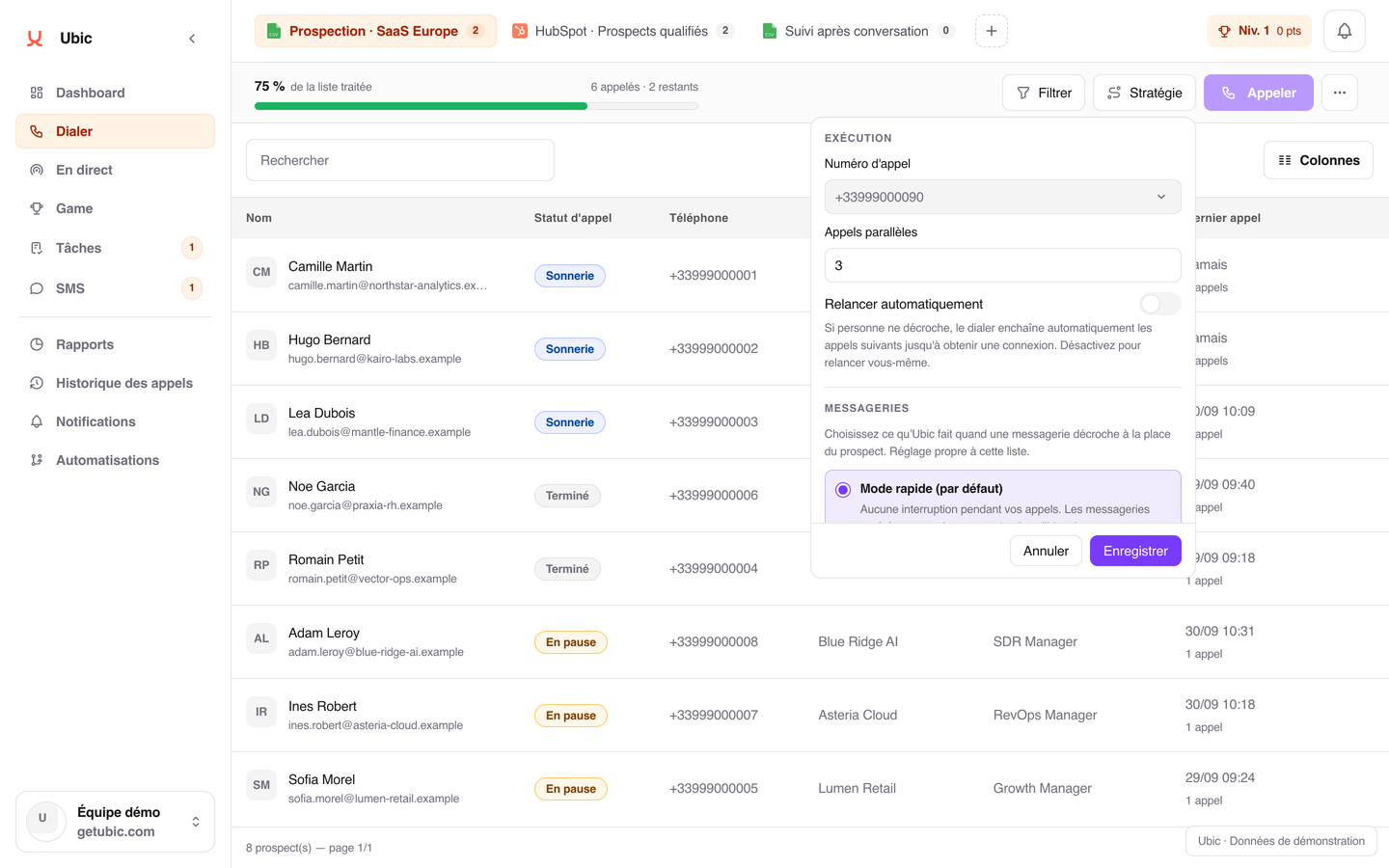The width and height of the screenshot is (1389, 868).
Task: Click the NG avatar for Noe Garcia
Action: [x=261, y=492]
